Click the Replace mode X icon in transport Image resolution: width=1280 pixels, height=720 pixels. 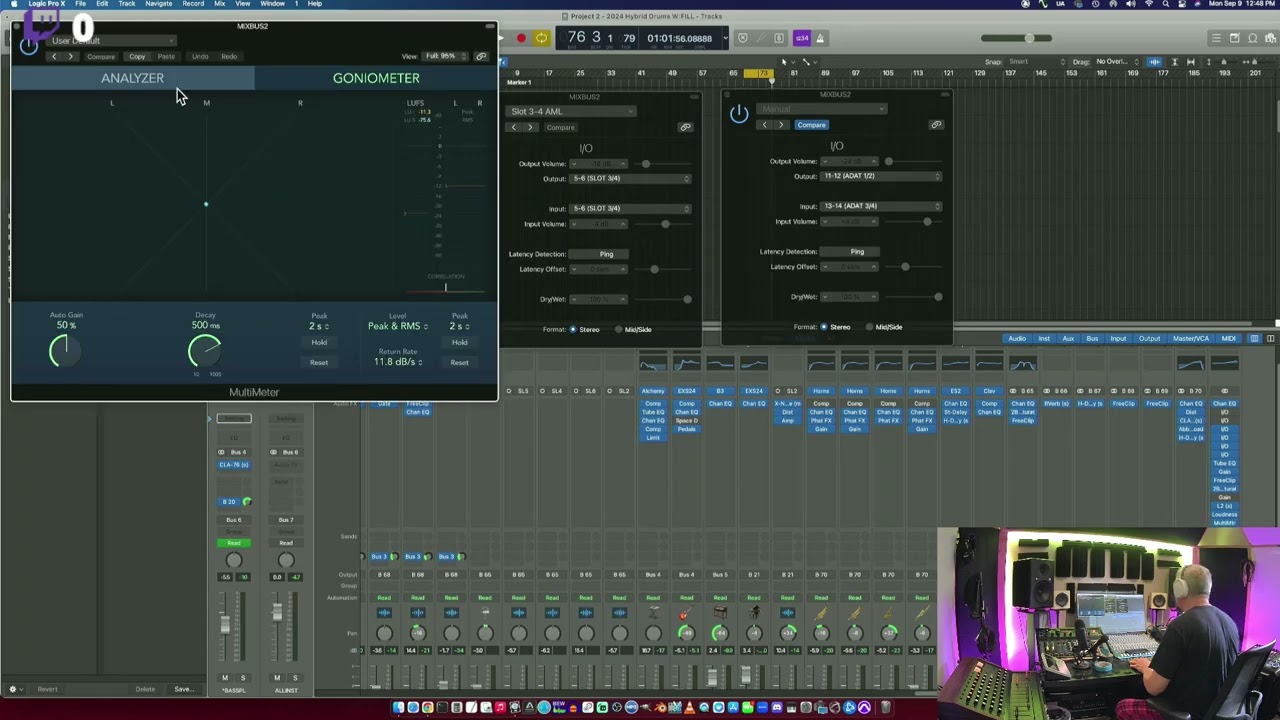pyautogui.click(x=742, y=38)
